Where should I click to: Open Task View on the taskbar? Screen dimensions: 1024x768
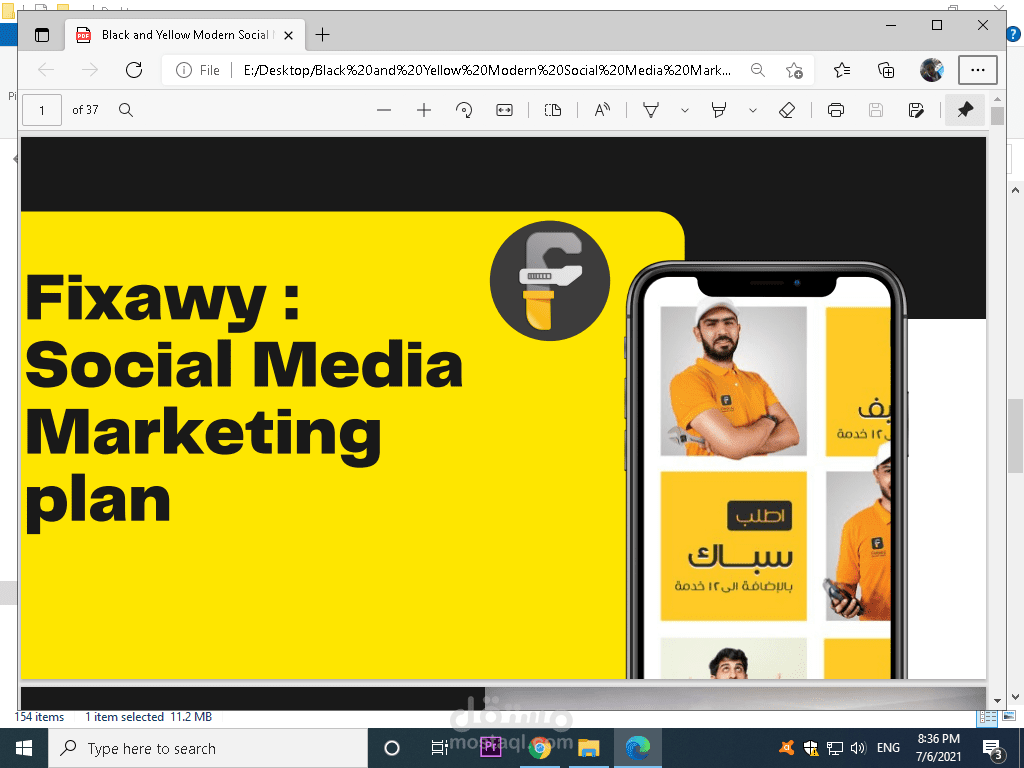click(440, 748)
